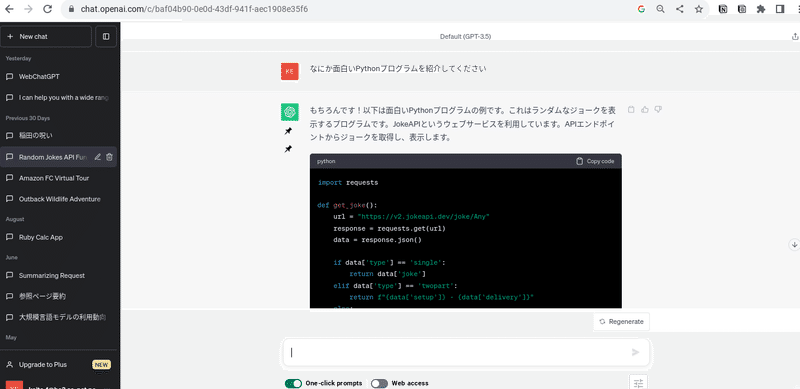Click the upper pin icon below the ChatGPT avatar
This screenshot has width=800, height=389.
[288, 131]
